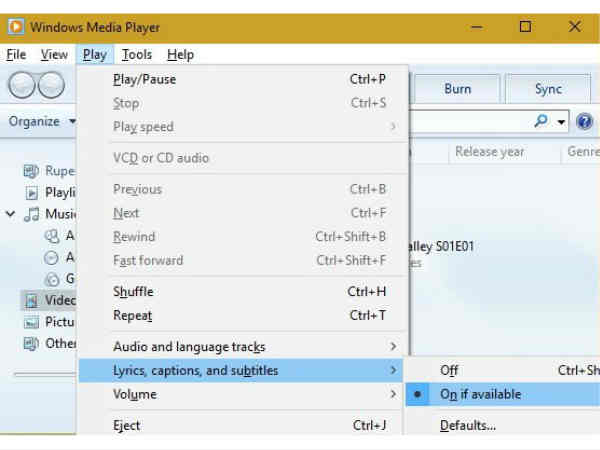Select the Genre icon under Music
Image resolution: width=600 pixels, height=450 pixels.
pyautogui.click(x=52, y=279)
